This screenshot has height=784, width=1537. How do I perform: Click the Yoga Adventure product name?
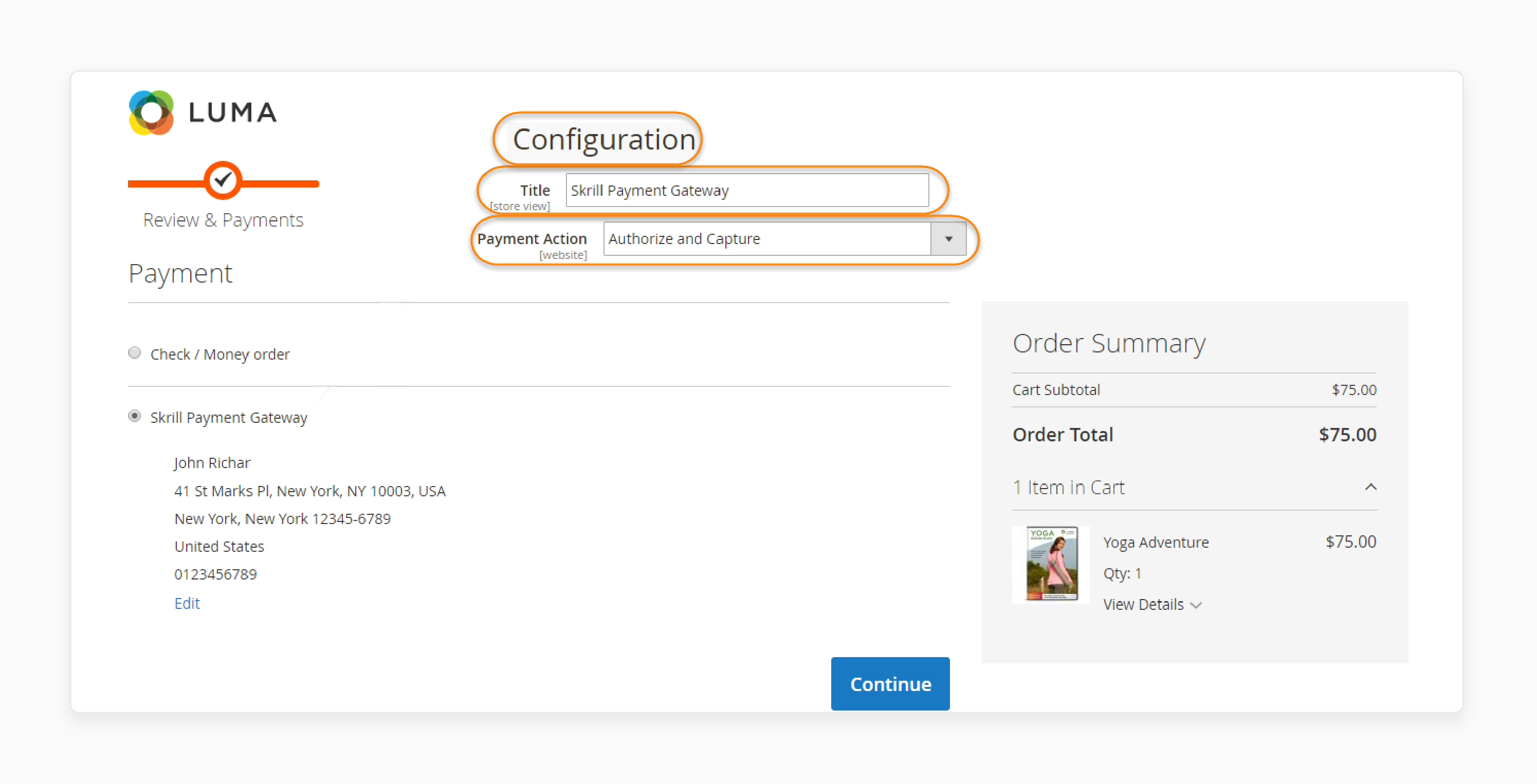click(1156, 542)
